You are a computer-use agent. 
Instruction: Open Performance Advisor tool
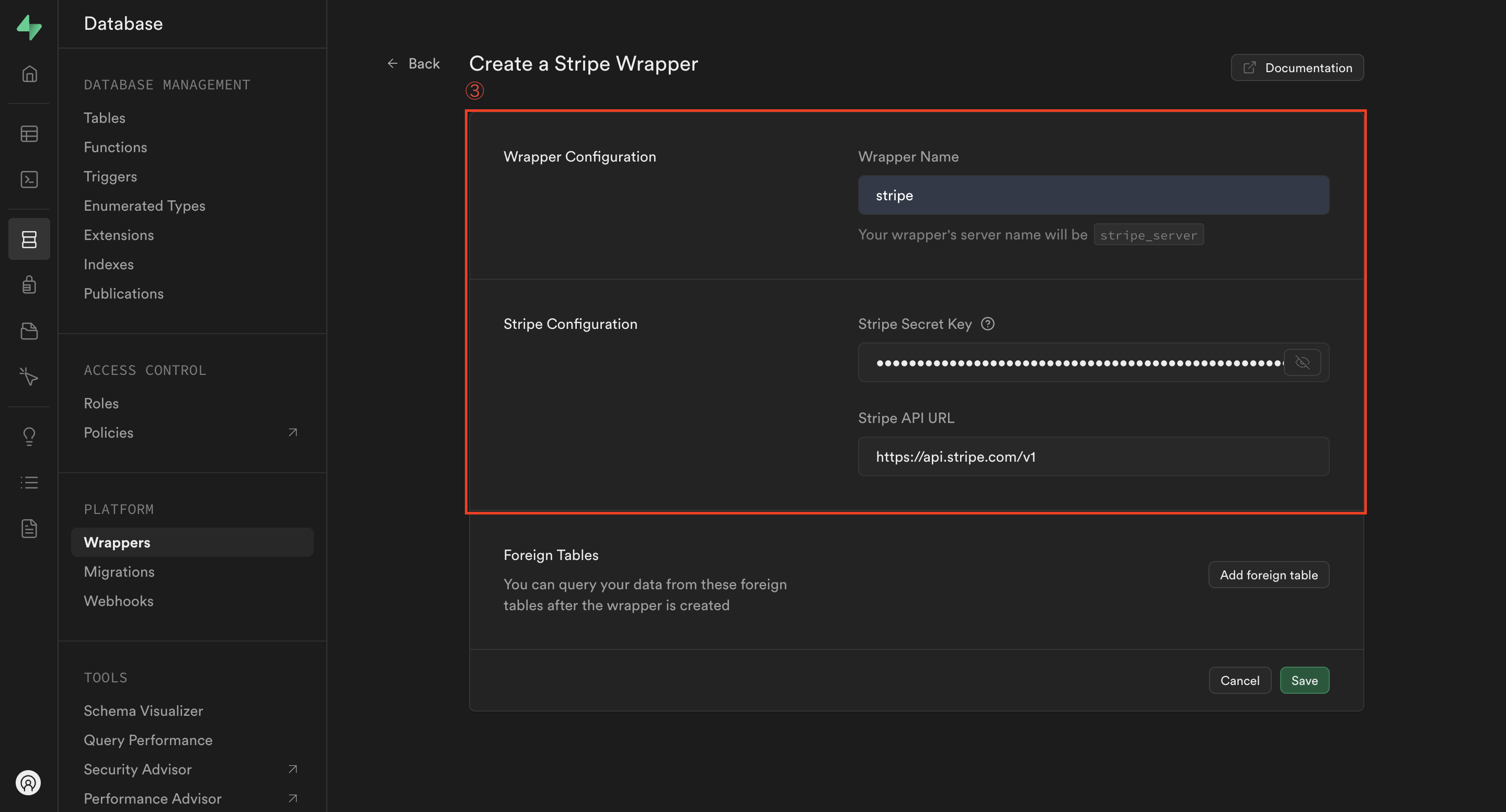[x=153, y=798]
